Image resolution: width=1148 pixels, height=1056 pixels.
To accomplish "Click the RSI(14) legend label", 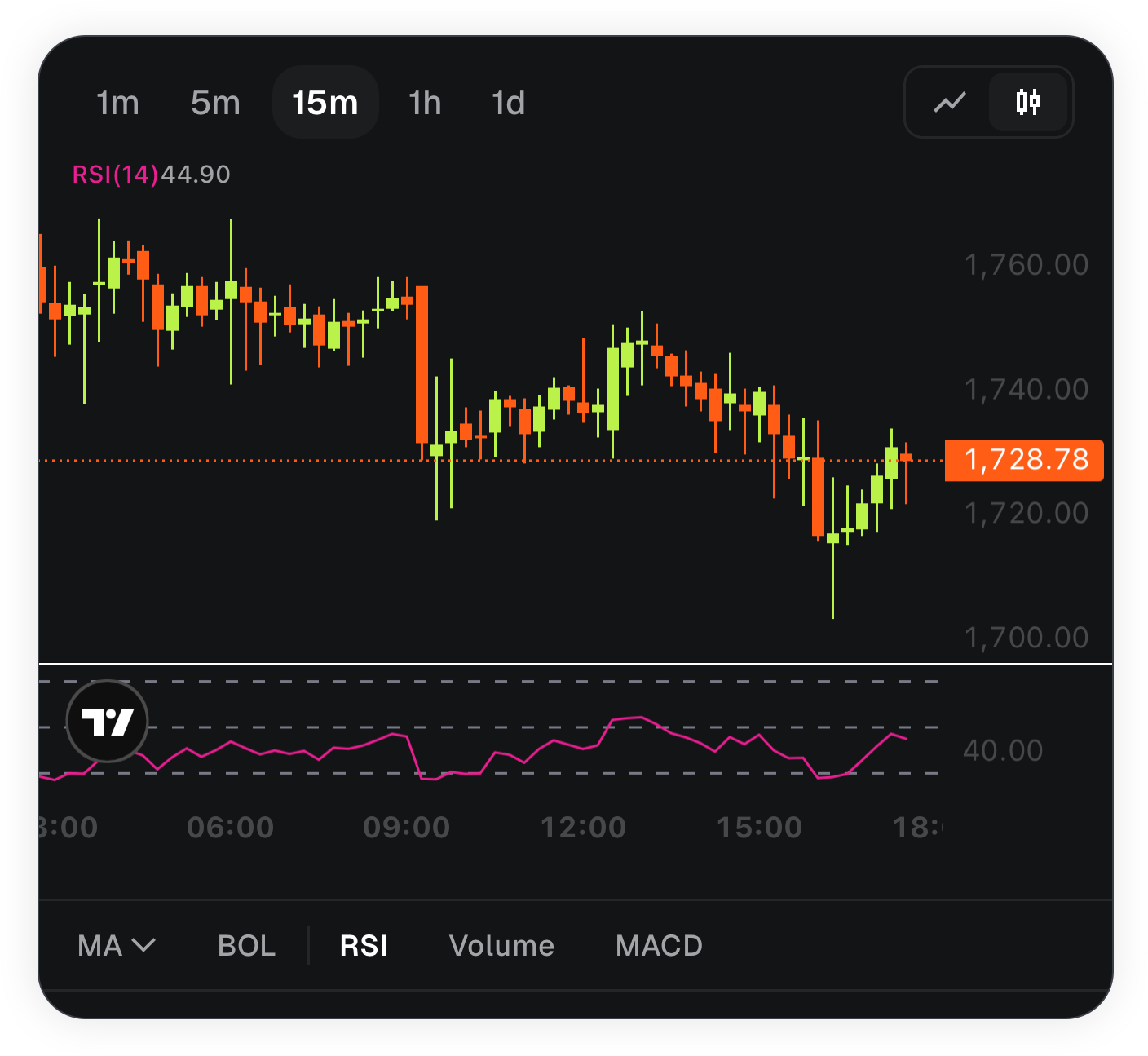I will pyautogui.click(x=115, y=175).
